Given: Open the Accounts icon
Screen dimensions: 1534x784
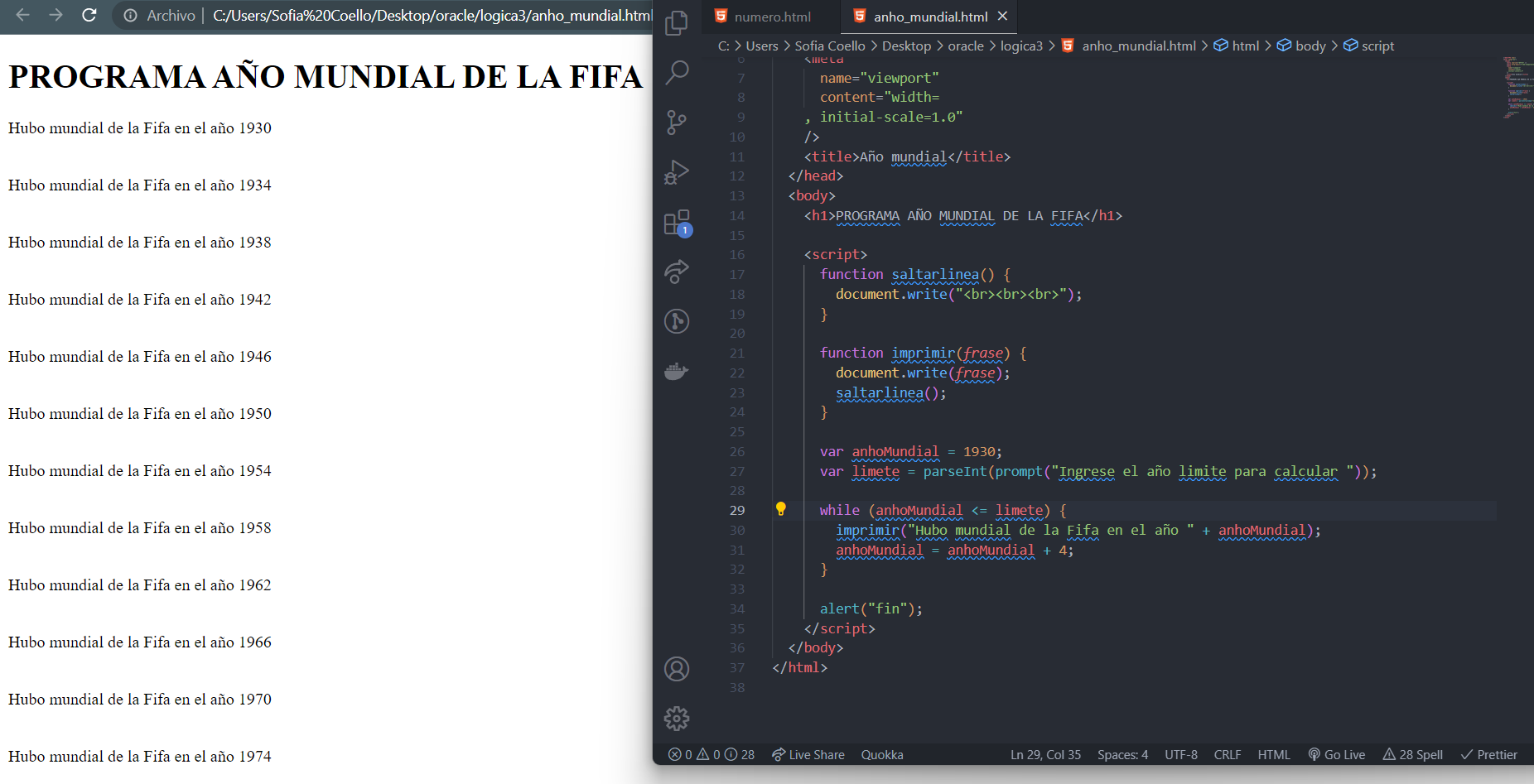Looking at the screenshot, I should [677, 669].
